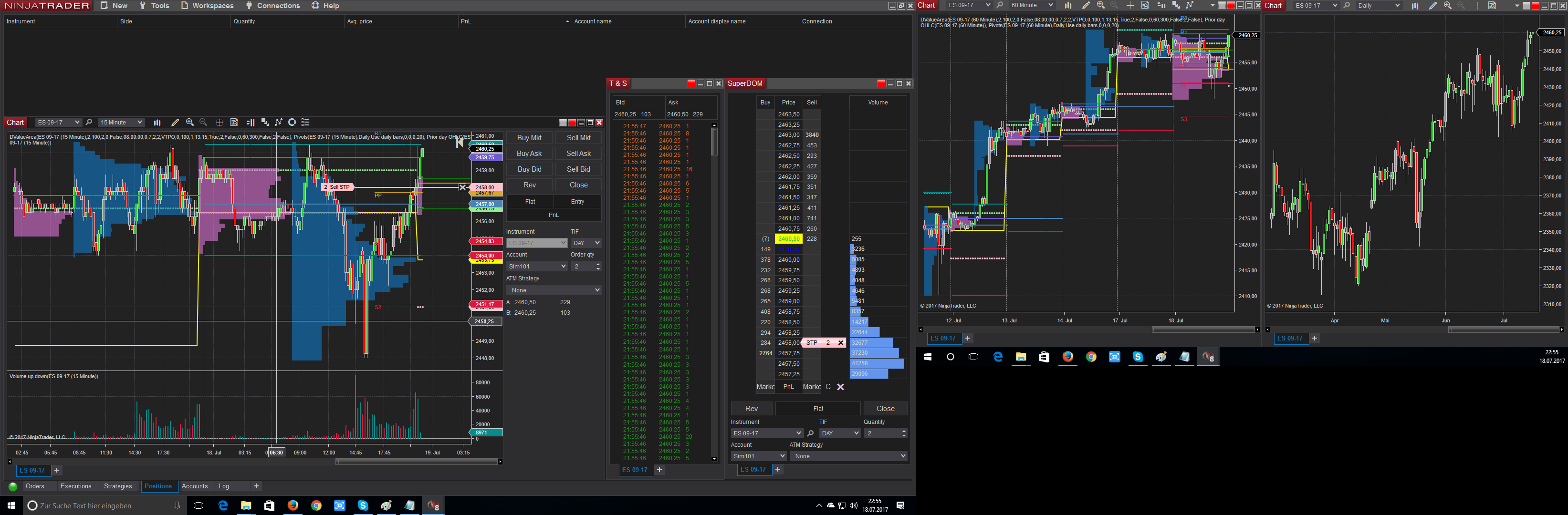Open the New menu
The height and width of the screenshot is (515, 1568).
114,5
